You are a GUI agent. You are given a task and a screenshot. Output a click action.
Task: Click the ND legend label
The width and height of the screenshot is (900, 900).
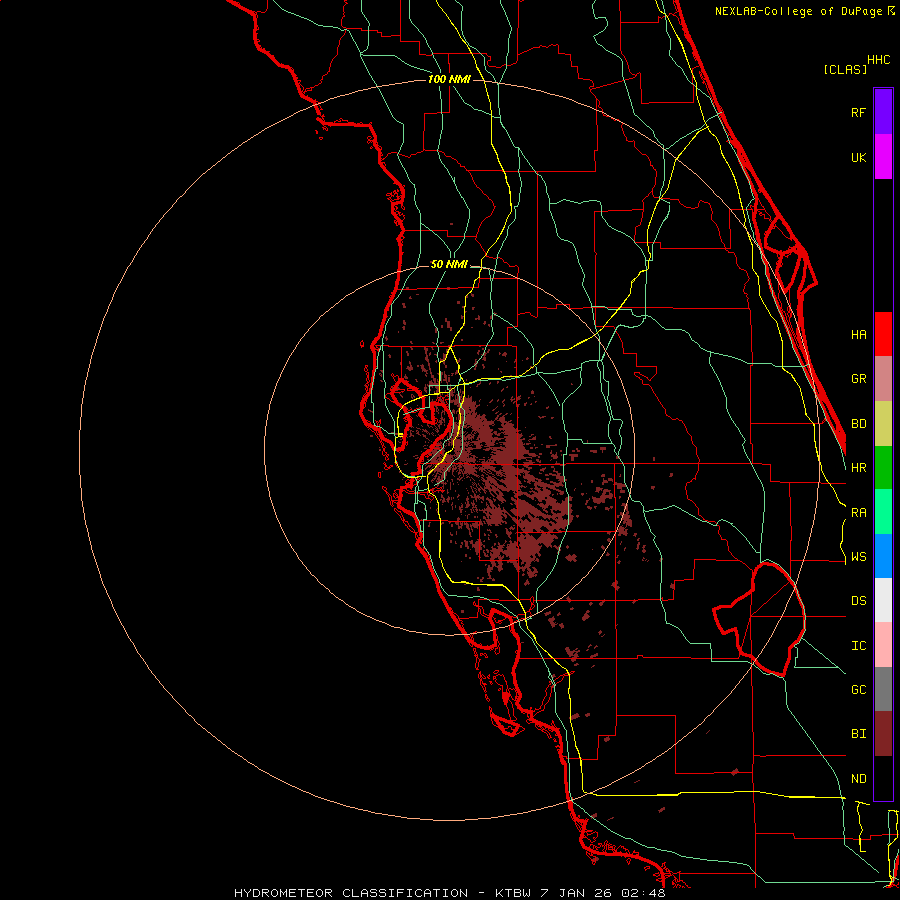(x=859, y=778)
